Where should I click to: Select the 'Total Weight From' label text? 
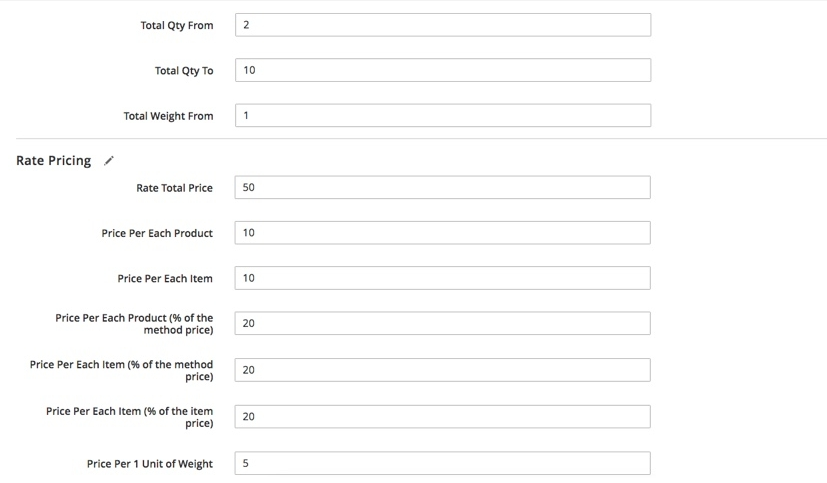point(168,116)
